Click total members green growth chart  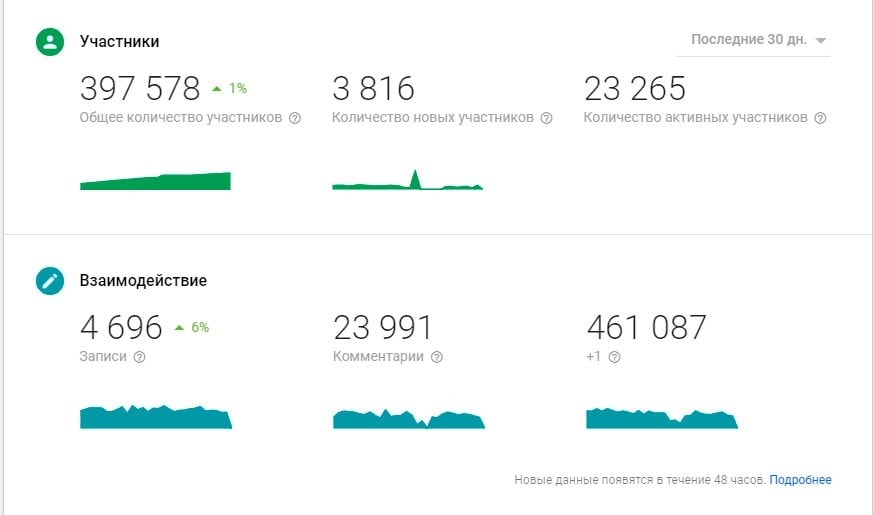tap(156, 181)
